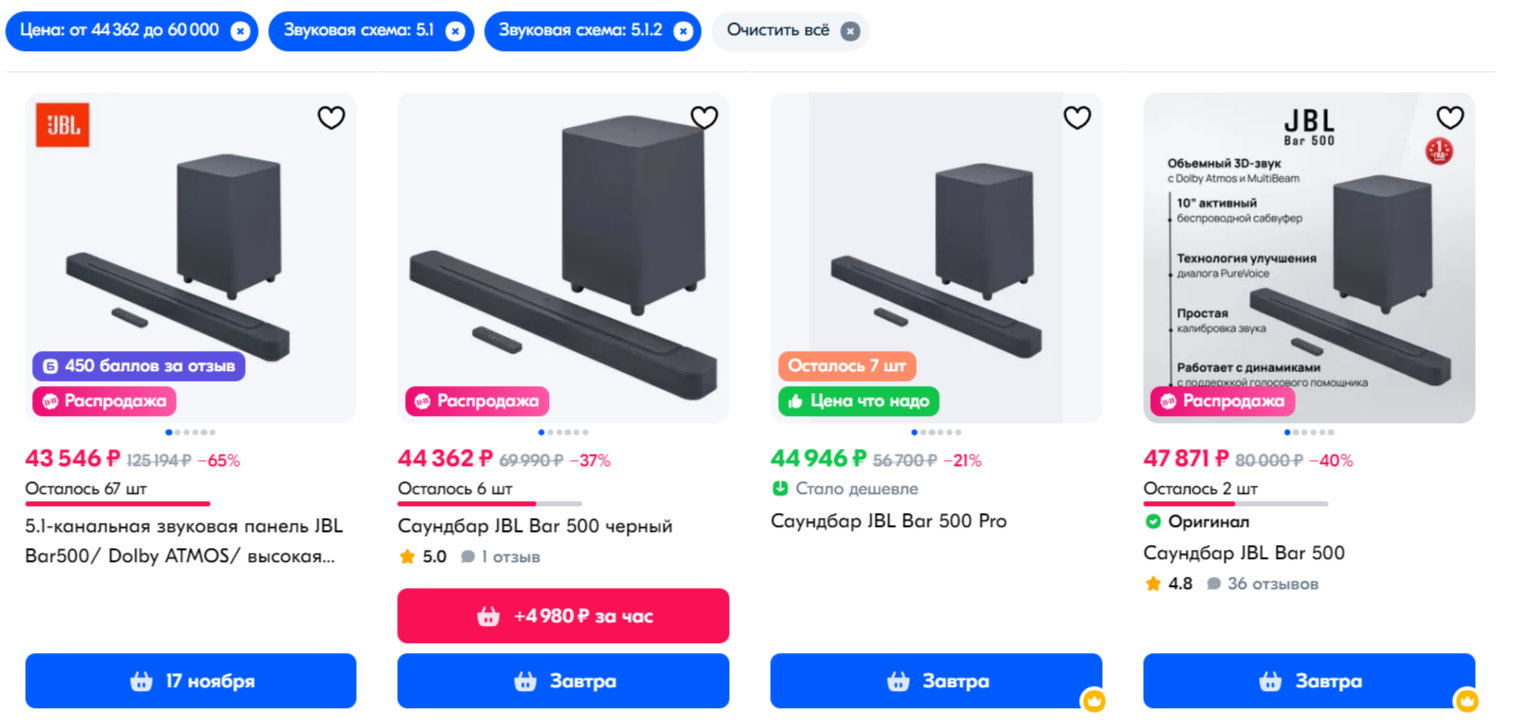The image size is (1520, 728).
Task: Remove the Звуковая схема: 5.1 filter
Action: 455,31
